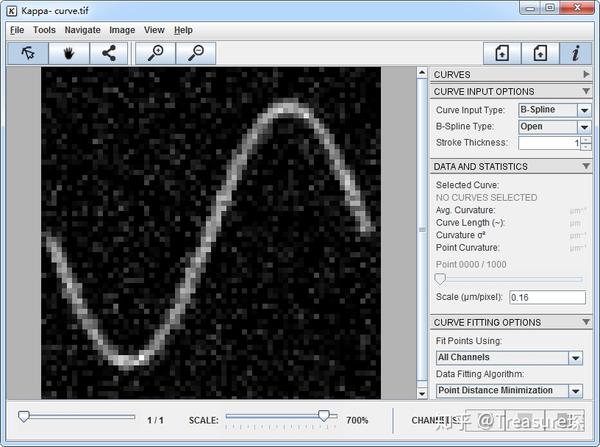600x447 pixels.
Task: Zoom in with magnifier plus icon
Action: click(156, 53)
